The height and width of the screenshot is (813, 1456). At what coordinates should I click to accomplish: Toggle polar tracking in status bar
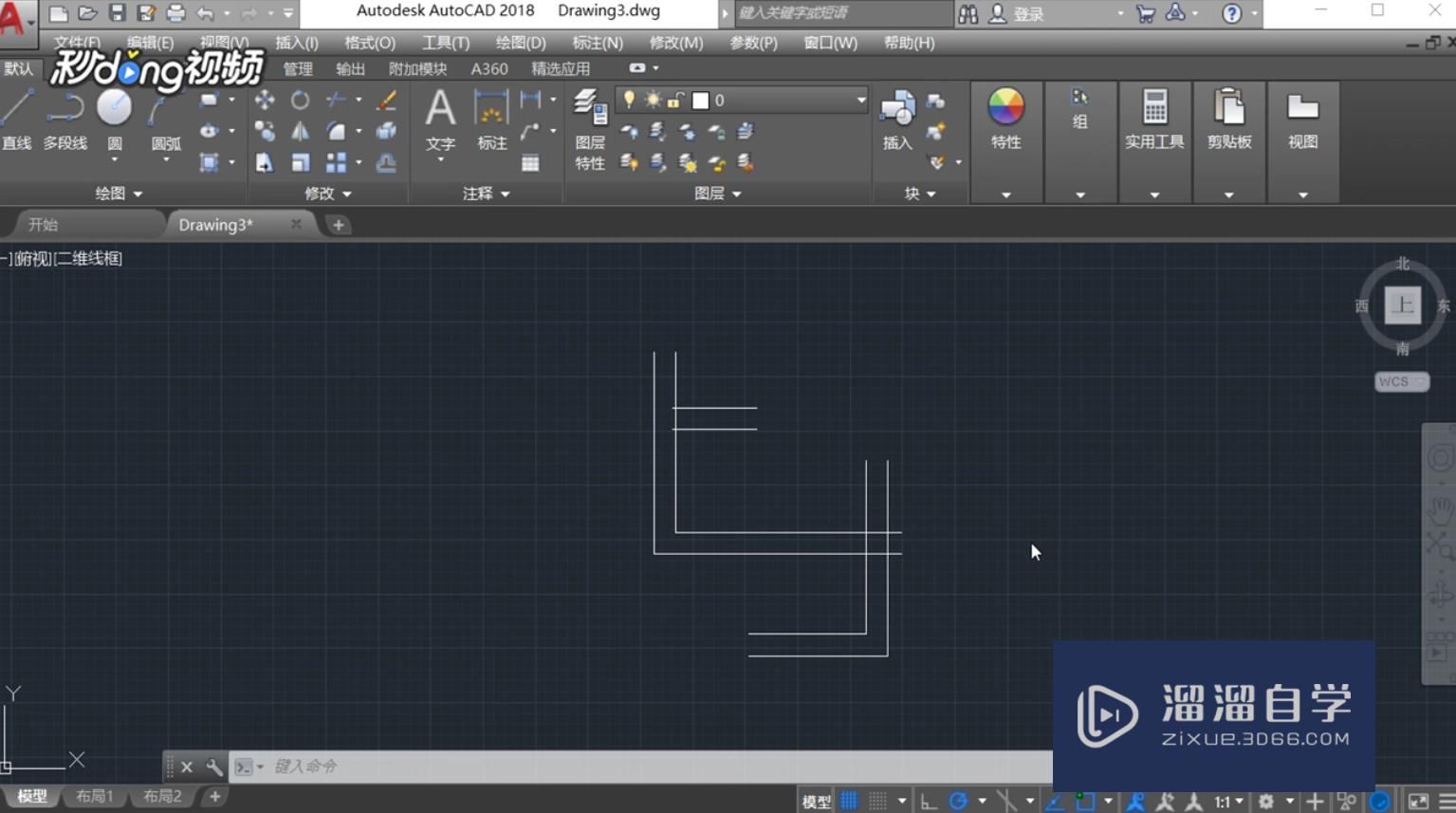click(x=958, y=802)
